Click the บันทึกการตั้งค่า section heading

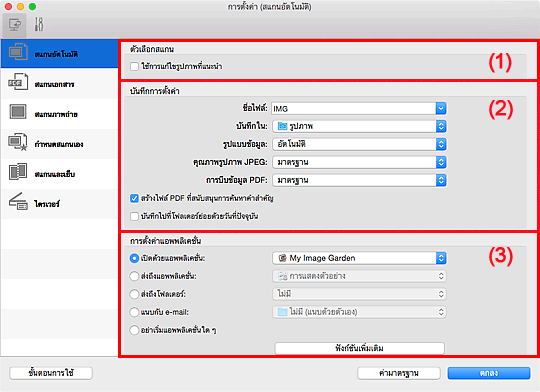coord(155,91)
